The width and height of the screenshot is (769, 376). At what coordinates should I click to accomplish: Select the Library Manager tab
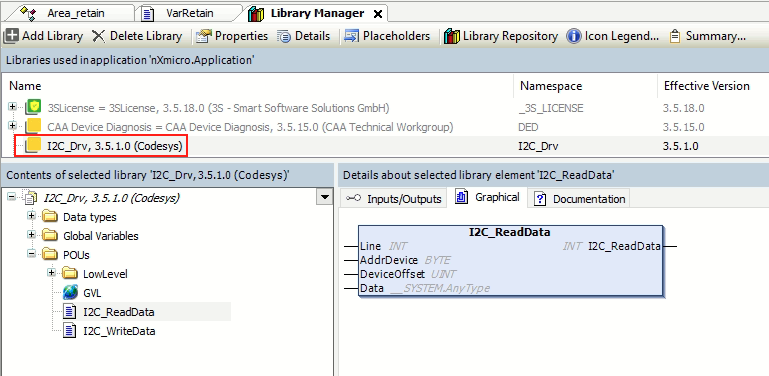tap(317, 14)
